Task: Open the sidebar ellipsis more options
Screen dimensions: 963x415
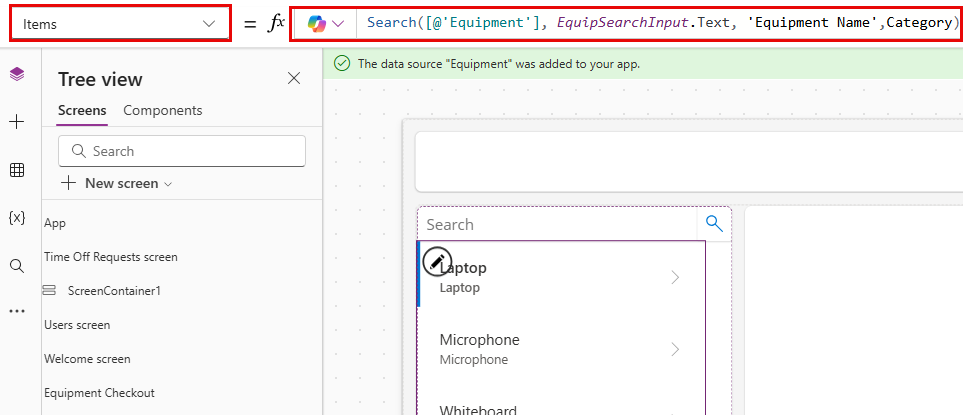Action: click(17, 311)
